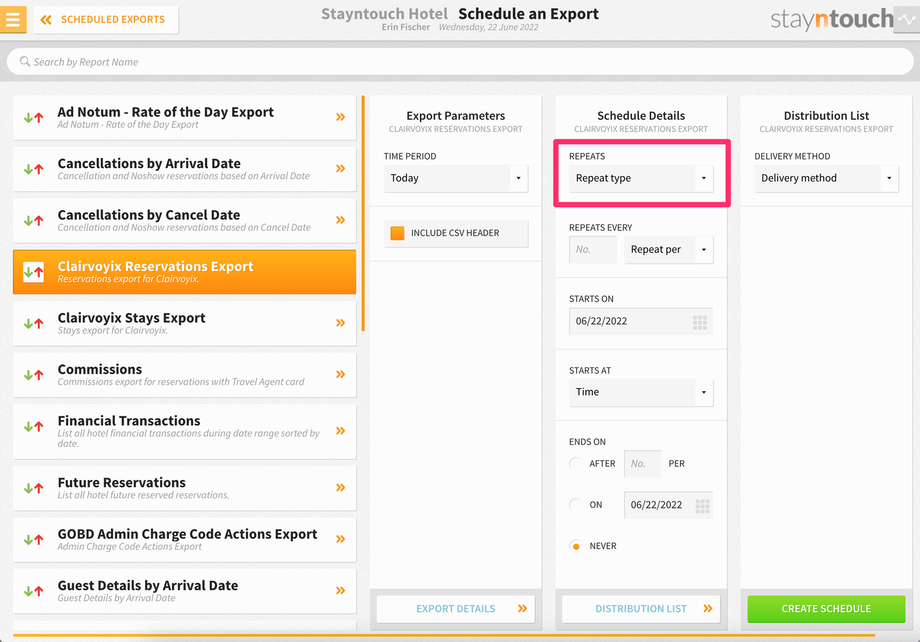Open the Starts At Time dropdown
The width and height of the screenshot is (920, 642).
641,392
